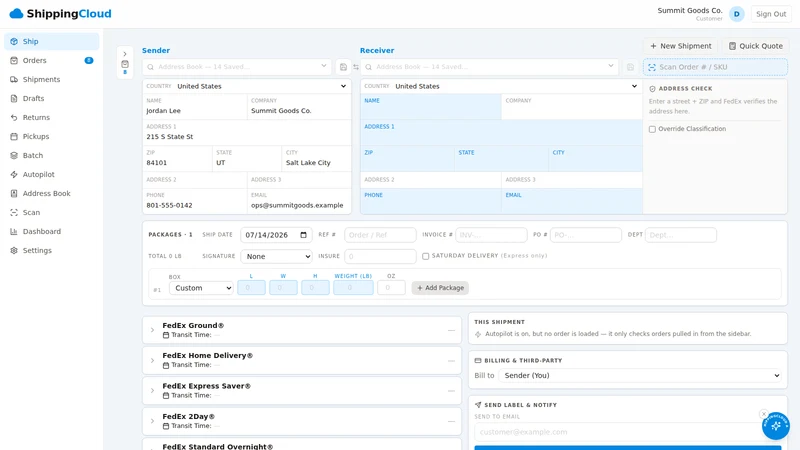800x450 pixels.
Task: Click the Batch layers icon
Action: 14,156
